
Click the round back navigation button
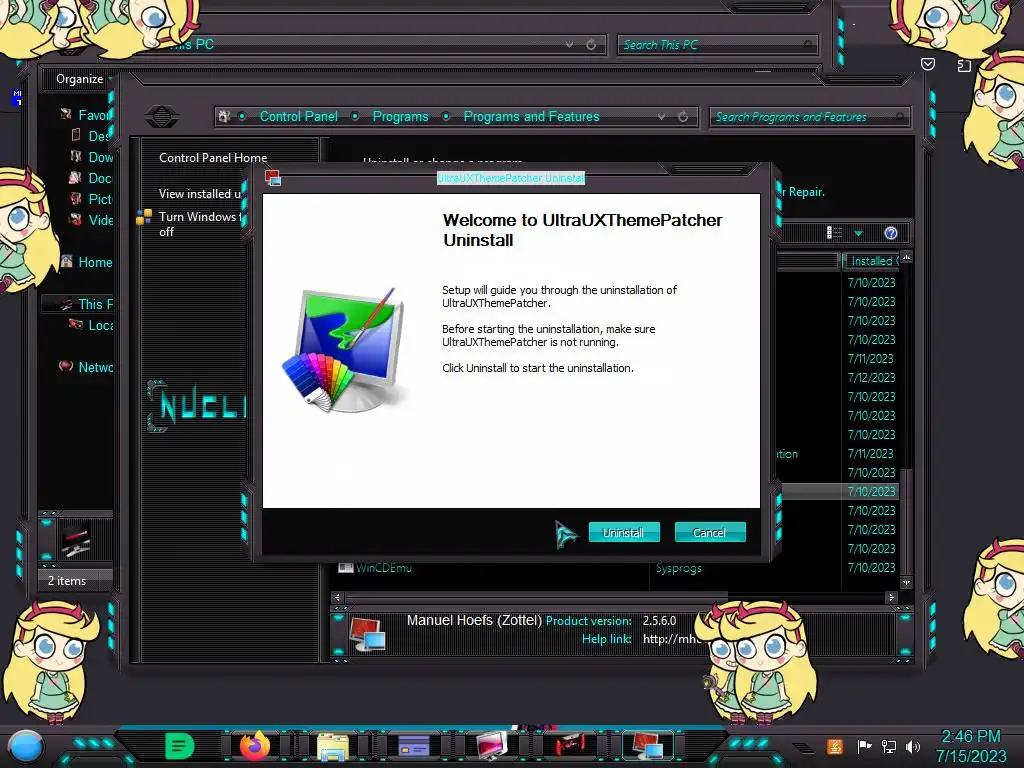coord(161,117)
